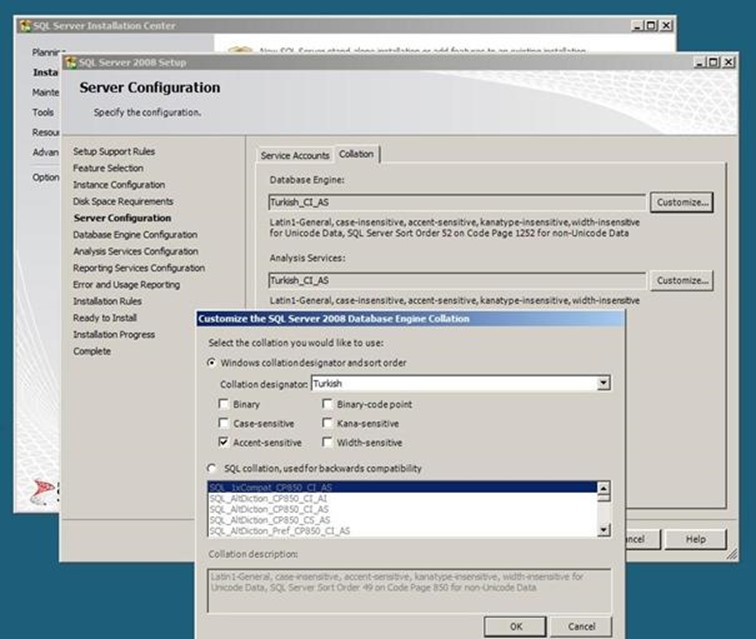Click Error and Usage Reporting step
This screenshot has height=639, width=756.
click(x=126, y=285)
